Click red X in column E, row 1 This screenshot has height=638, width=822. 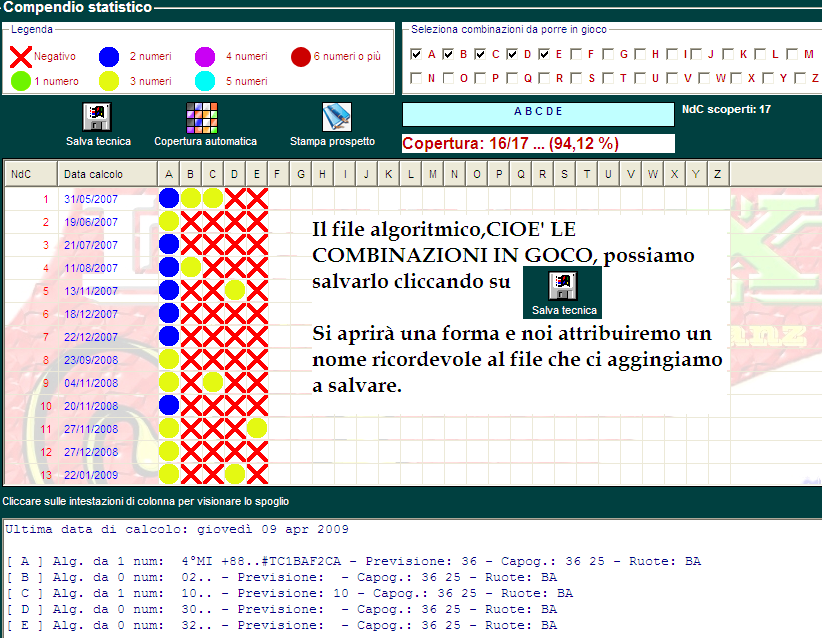257,198
